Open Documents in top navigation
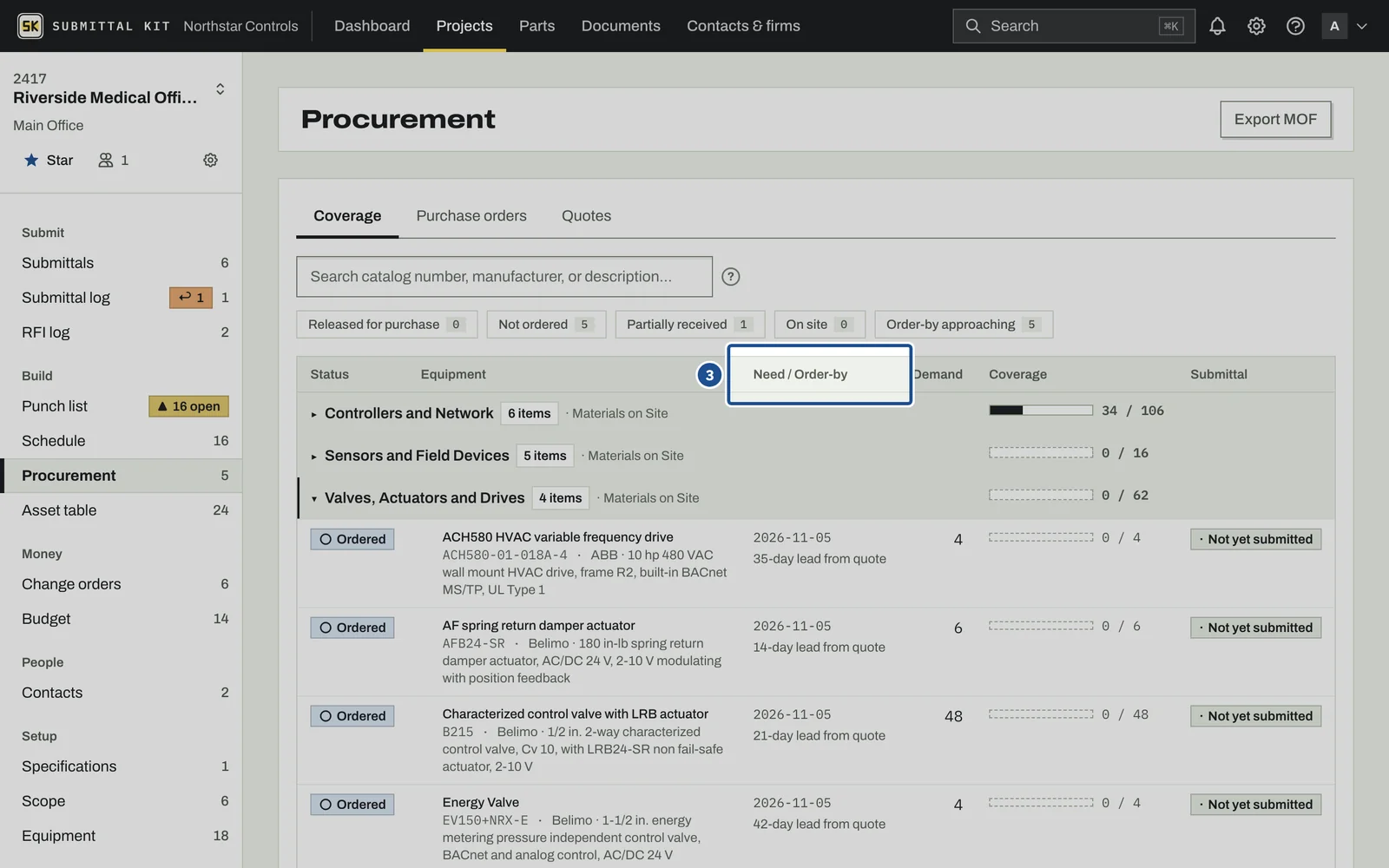 click(x=621, y=26)
